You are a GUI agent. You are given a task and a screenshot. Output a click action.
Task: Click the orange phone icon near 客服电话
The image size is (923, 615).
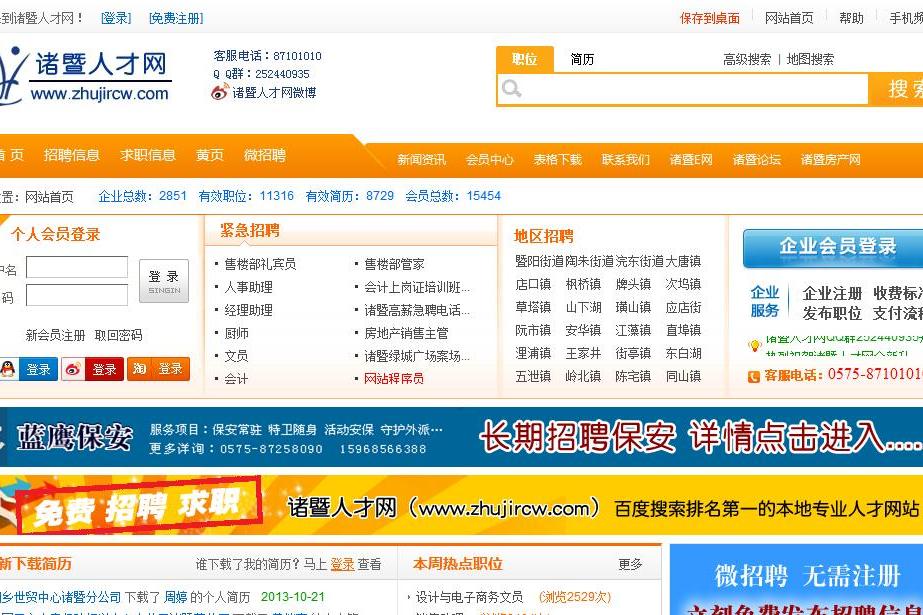pyautogui.click(x=753, y=376)
